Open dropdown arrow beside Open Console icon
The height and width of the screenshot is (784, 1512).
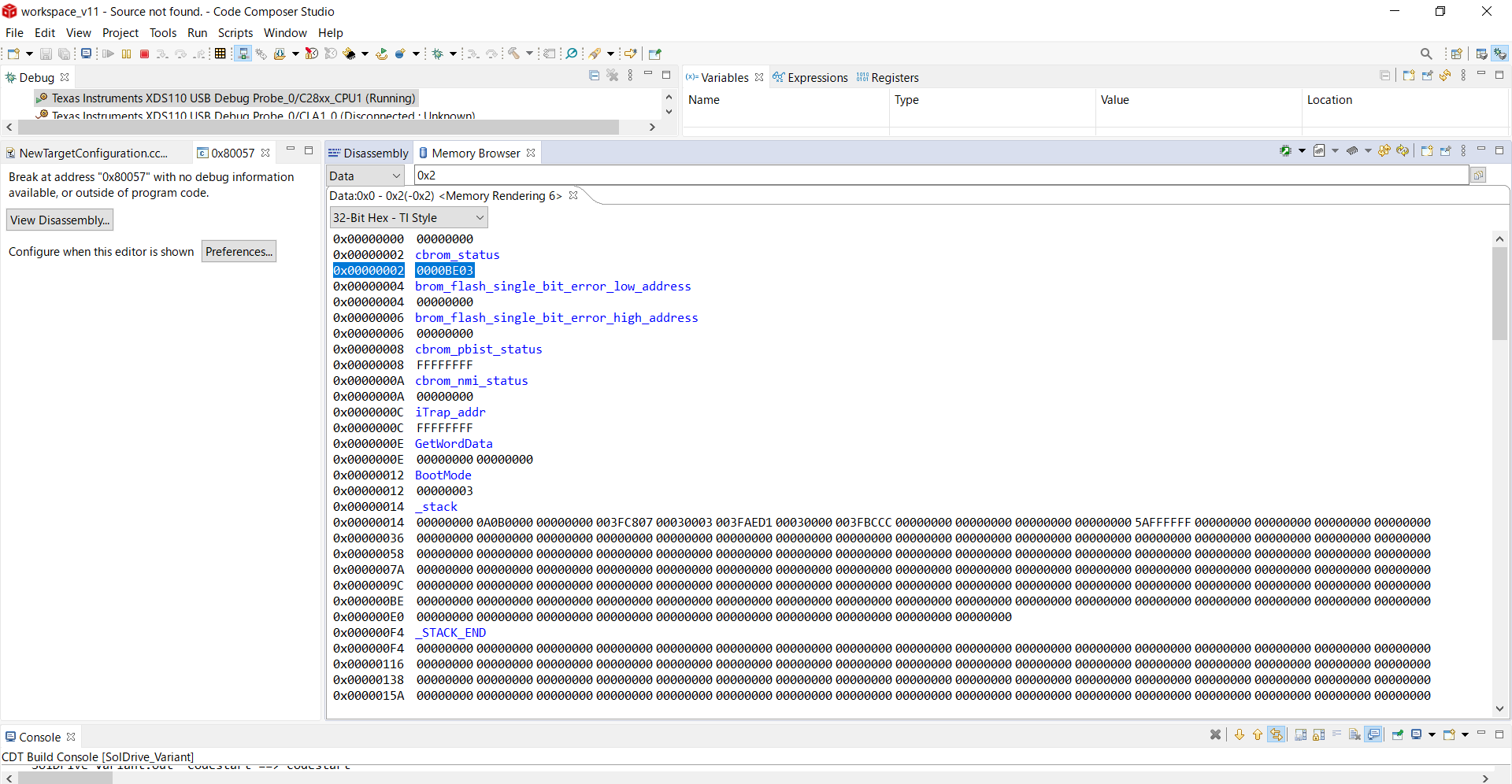pyautogui.click(x=1465, y=734)
